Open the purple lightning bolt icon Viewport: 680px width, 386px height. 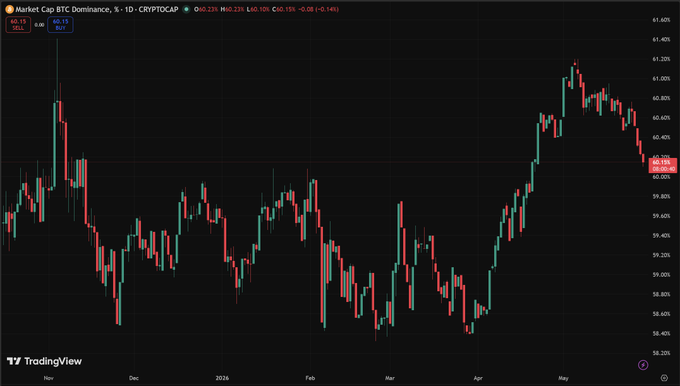[643, 365]
